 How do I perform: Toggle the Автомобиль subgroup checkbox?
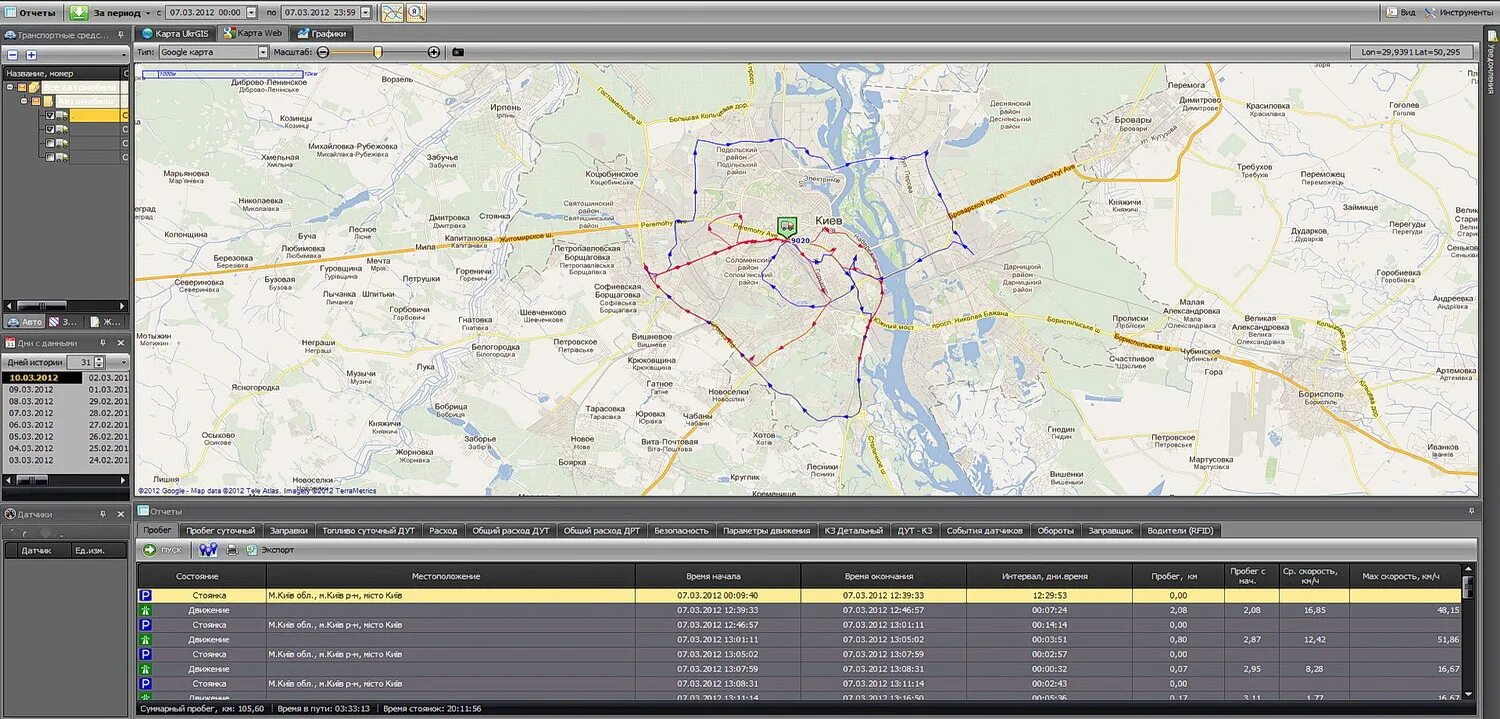[x=36, y=101]
